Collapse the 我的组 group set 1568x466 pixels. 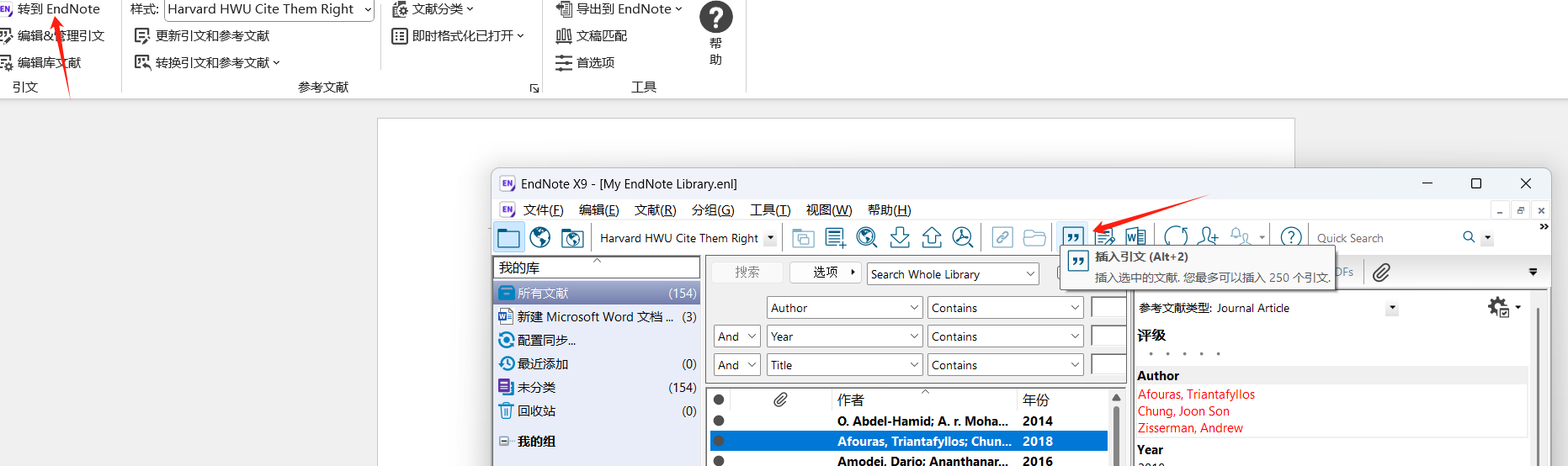[504, 441]
